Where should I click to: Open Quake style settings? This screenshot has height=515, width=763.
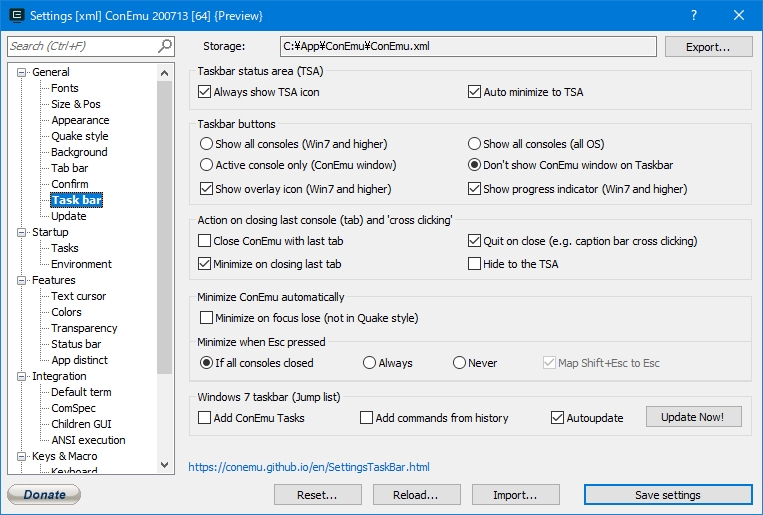pyautogui.click(x=80, y=136)
